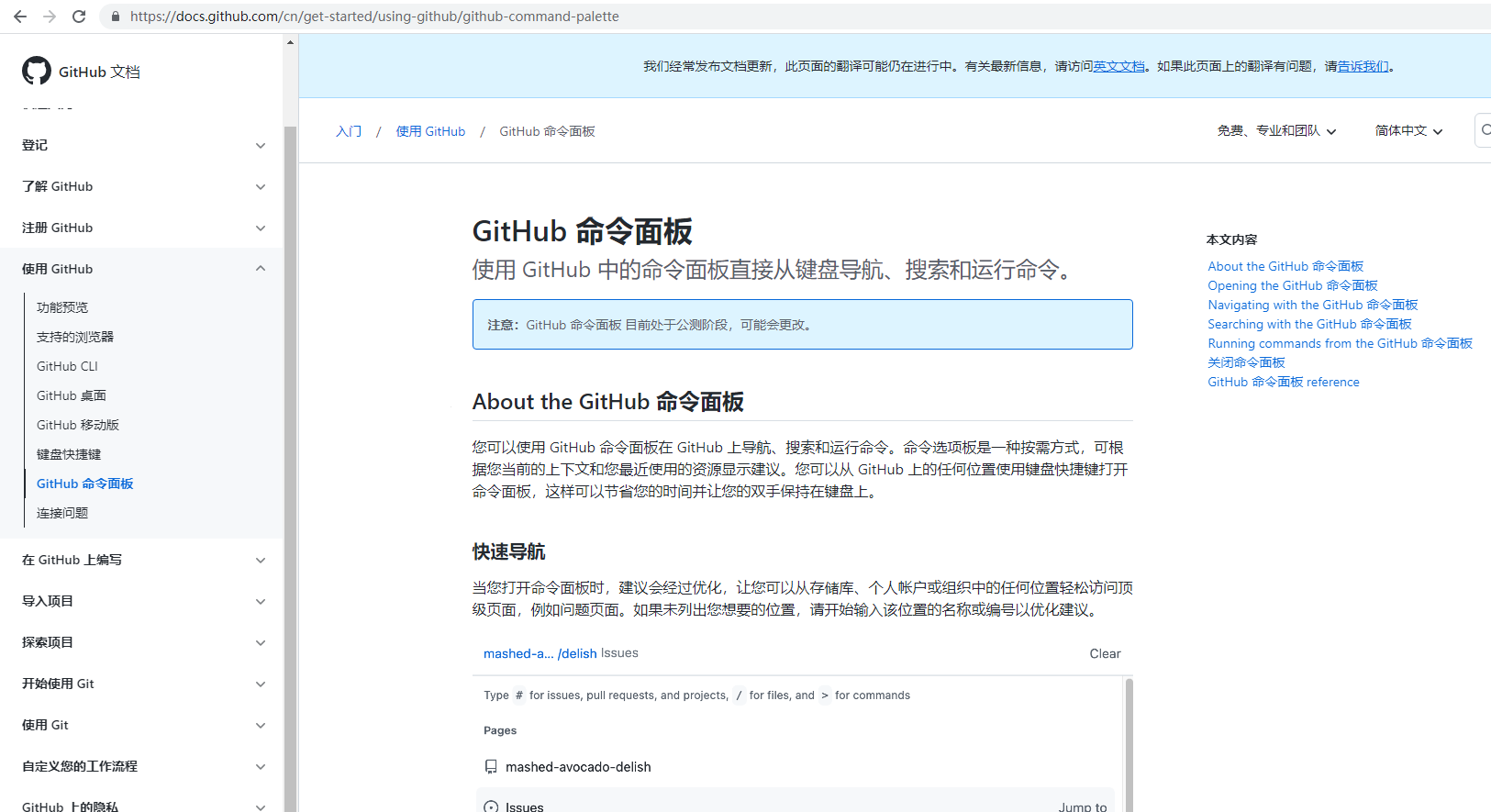Open the 英文文档 link in banner

[1119, 66]
